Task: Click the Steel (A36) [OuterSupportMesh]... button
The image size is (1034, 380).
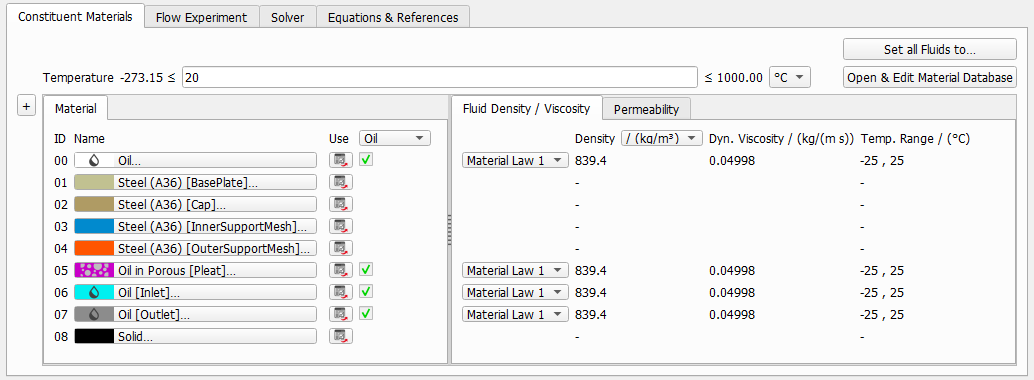Action: 195,249
